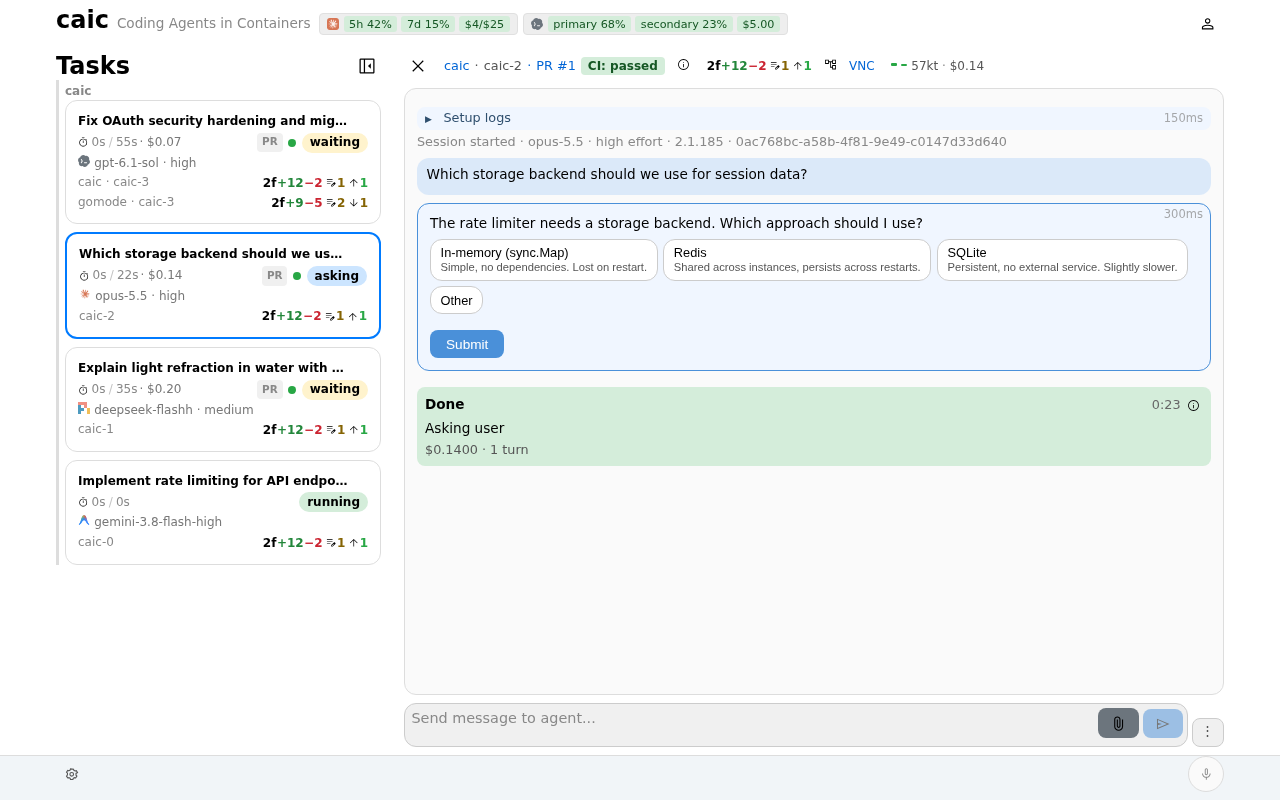Screen dimensions: 1280x800
Task: Click the running status badge
Action: [x=333, y=502]
